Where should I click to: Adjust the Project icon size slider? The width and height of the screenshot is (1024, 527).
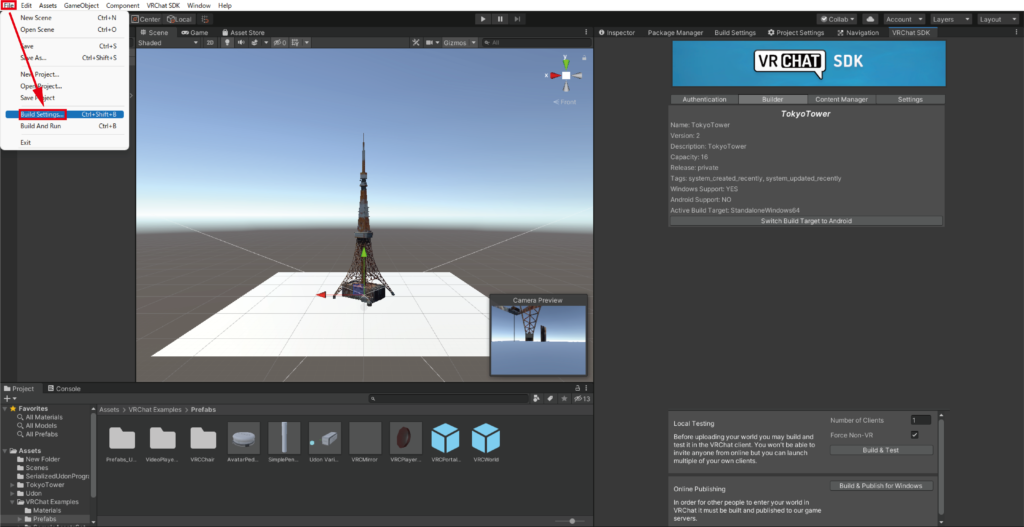(572, 520)
